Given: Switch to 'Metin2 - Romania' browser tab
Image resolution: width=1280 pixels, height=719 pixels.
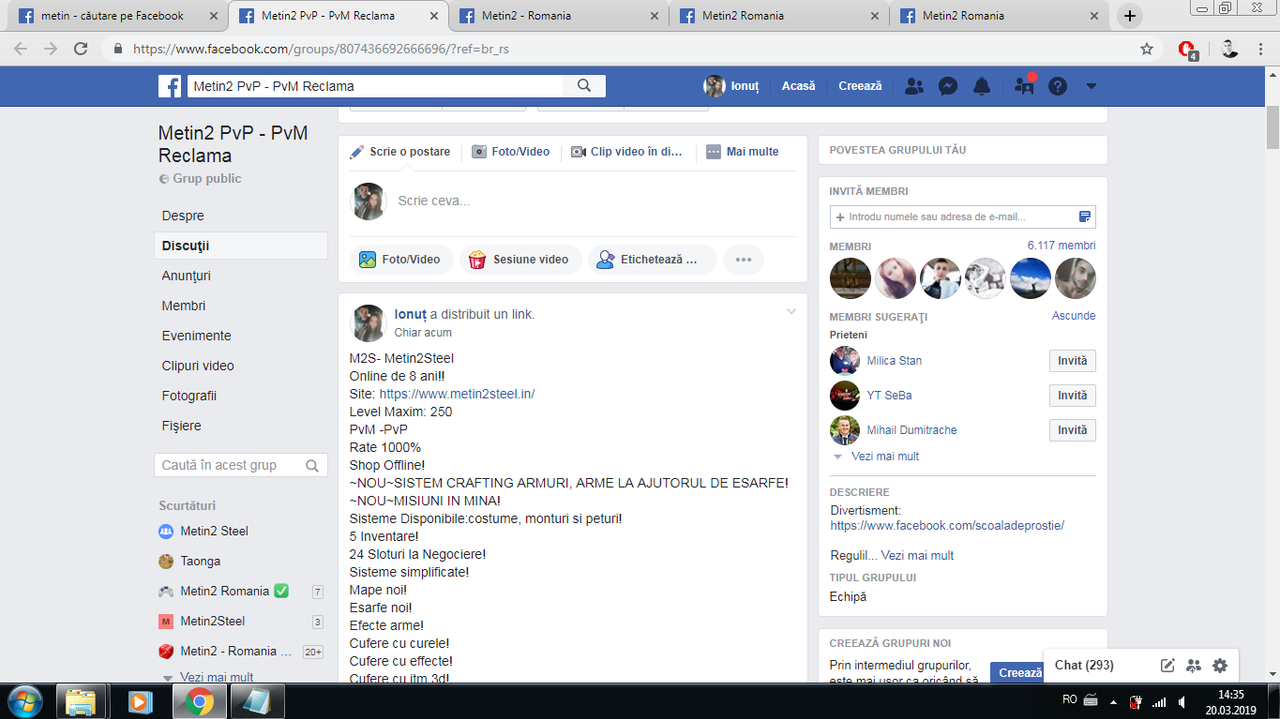Looking at the screenshot, I should 560,16.
